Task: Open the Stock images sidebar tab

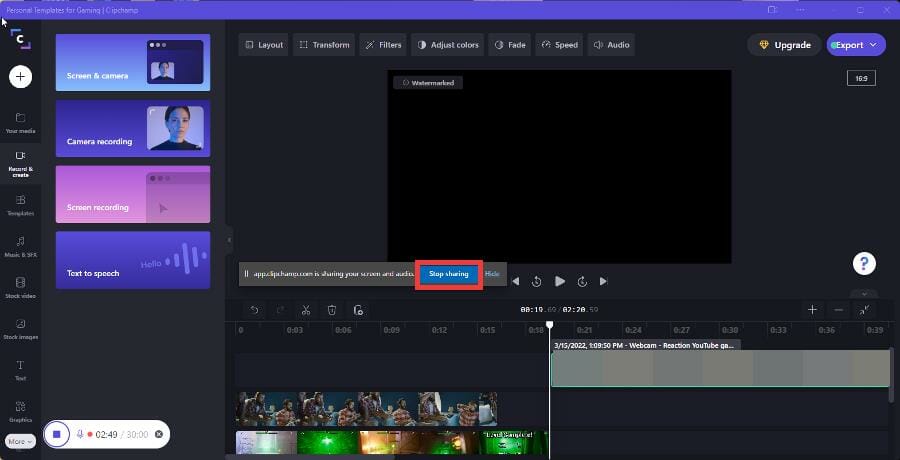Action: coord(20,329)
